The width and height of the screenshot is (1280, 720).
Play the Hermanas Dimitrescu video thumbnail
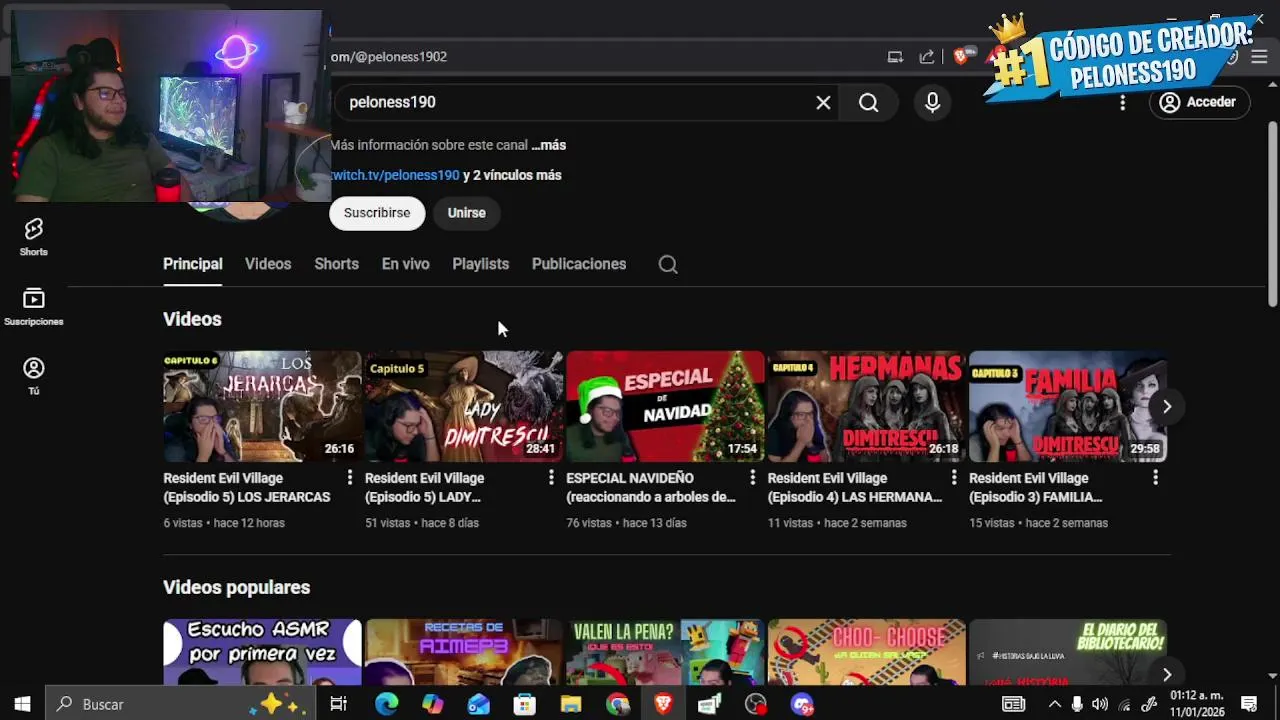867,406
